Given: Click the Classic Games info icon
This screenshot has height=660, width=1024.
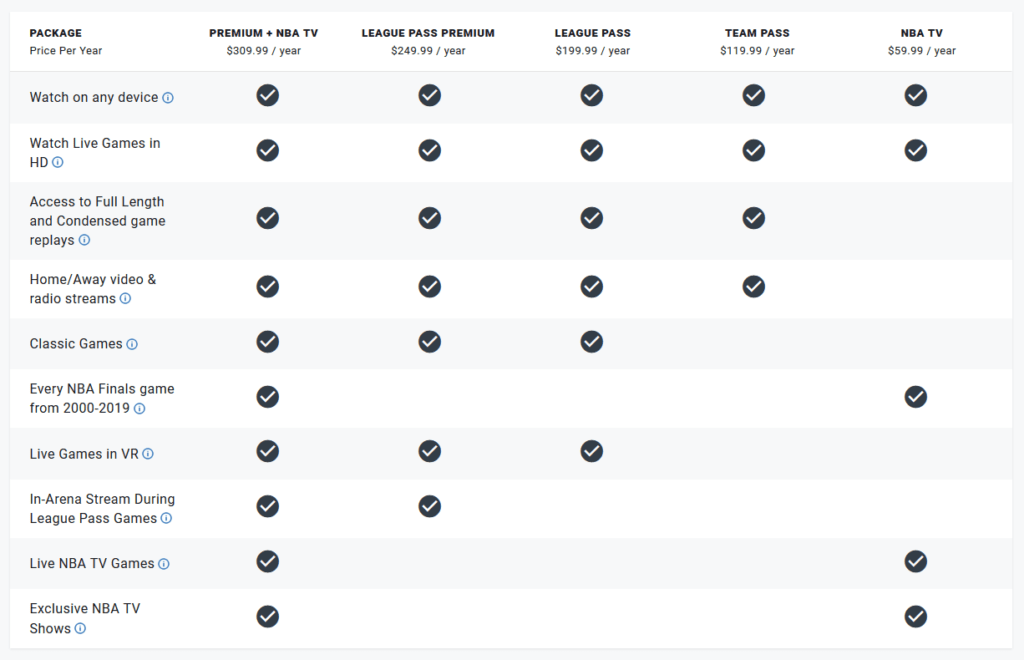Looking at the screenshot, I should click(132, 344).
